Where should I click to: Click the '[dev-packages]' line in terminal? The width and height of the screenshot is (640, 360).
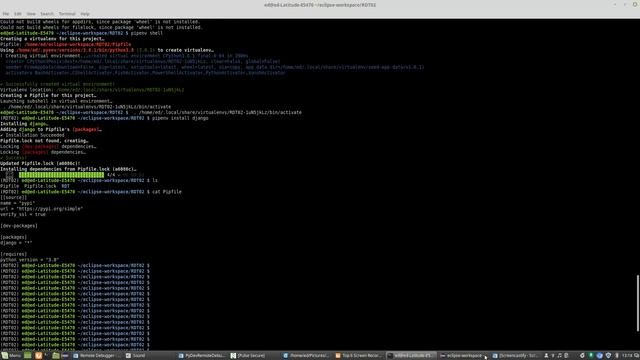pos(19,226)
